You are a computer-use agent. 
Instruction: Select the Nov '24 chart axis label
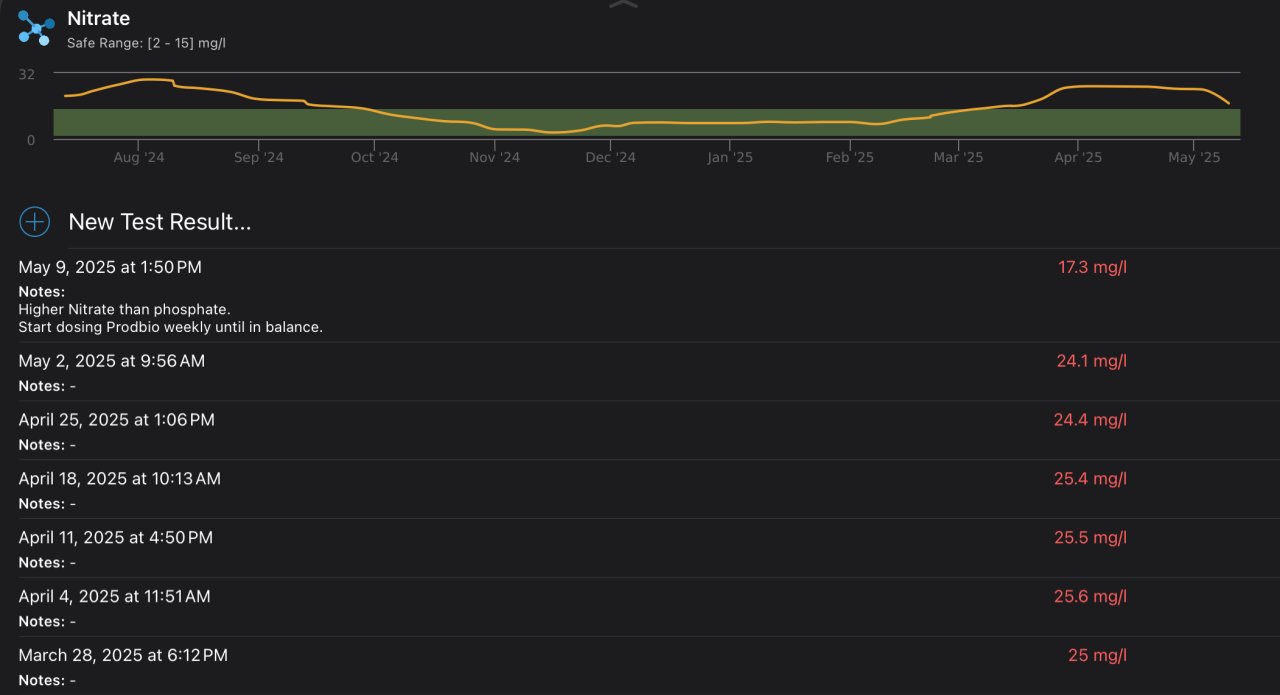click(x=494, y=158)
